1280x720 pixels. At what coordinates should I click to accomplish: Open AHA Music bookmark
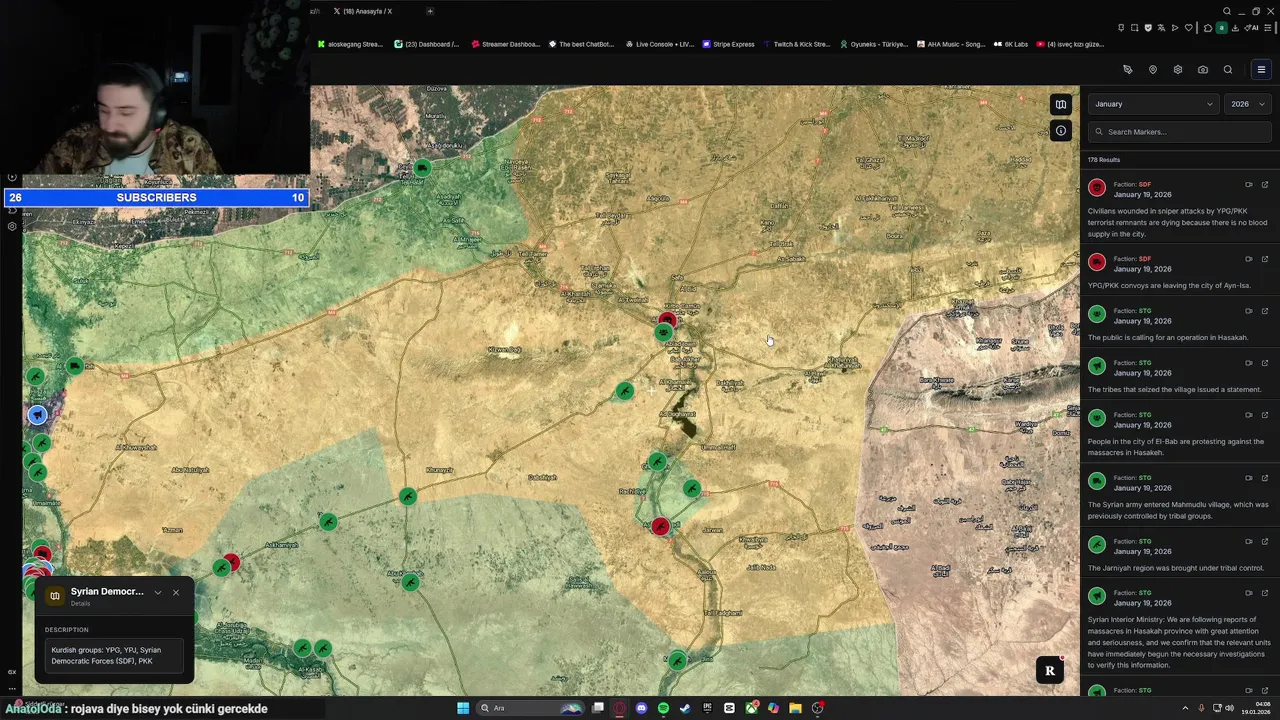click(x=952, y=44)
